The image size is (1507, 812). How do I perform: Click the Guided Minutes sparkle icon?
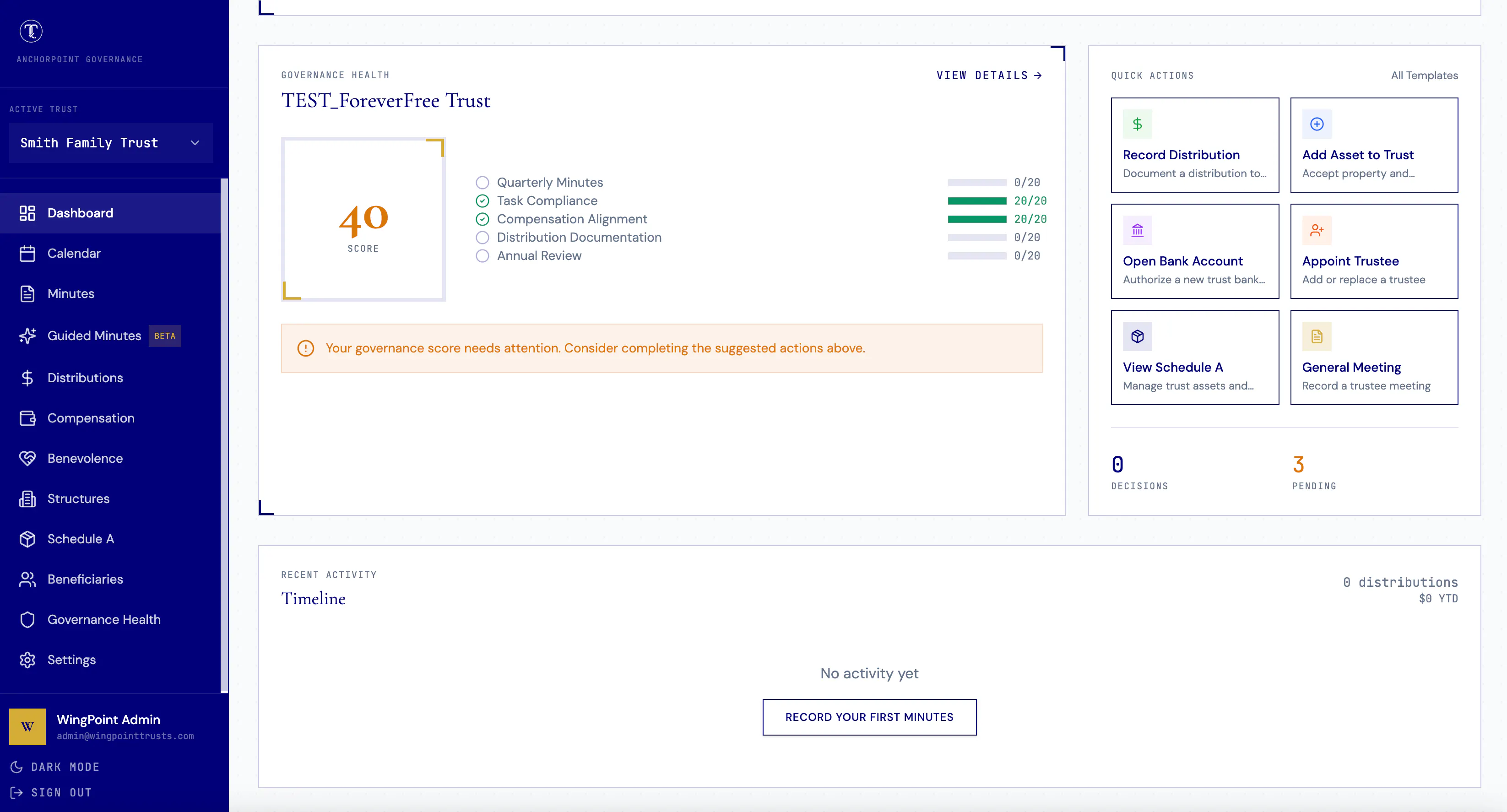(x=27, y=336)
